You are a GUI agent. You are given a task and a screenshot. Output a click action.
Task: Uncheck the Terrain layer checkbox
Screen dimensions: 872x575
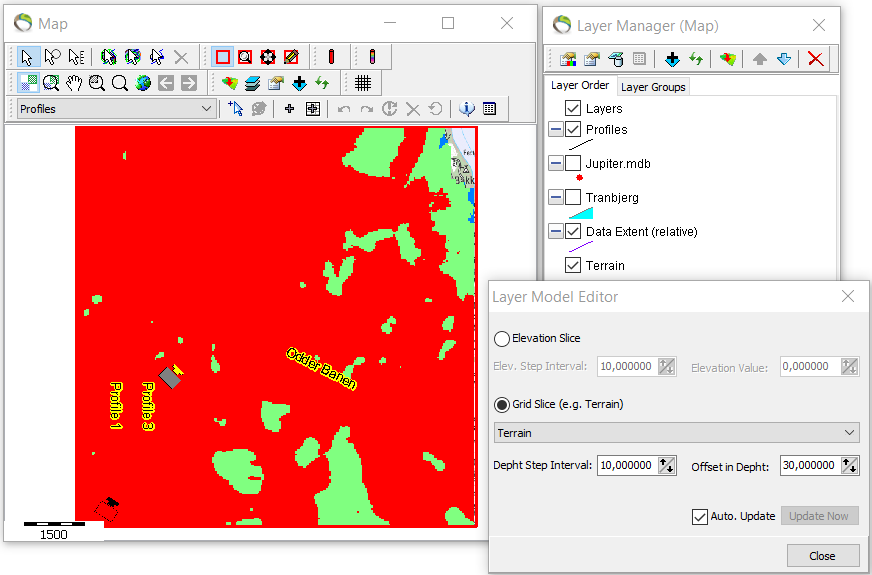572,265
